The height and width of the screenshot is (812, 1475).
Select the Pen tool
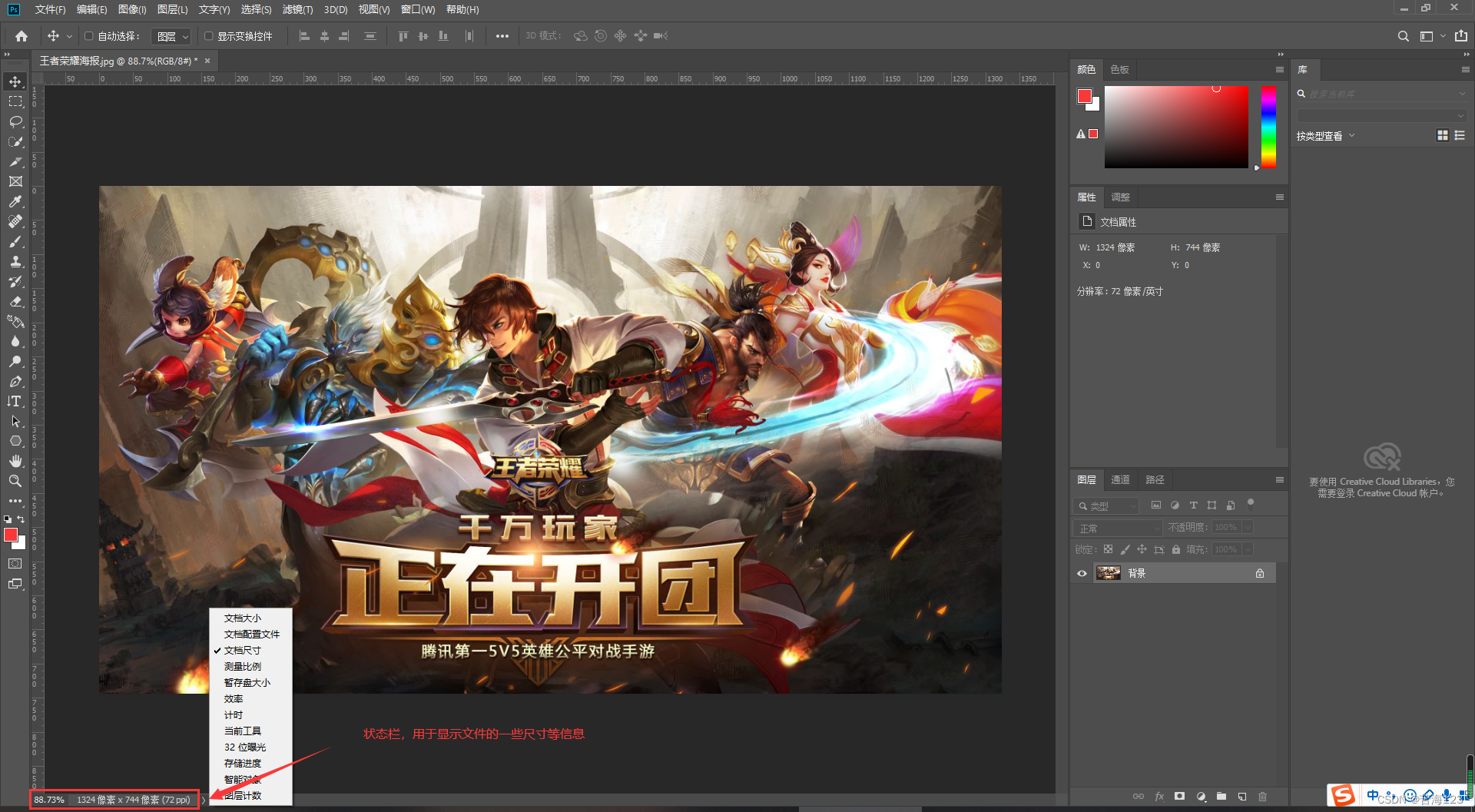point(15,381)
